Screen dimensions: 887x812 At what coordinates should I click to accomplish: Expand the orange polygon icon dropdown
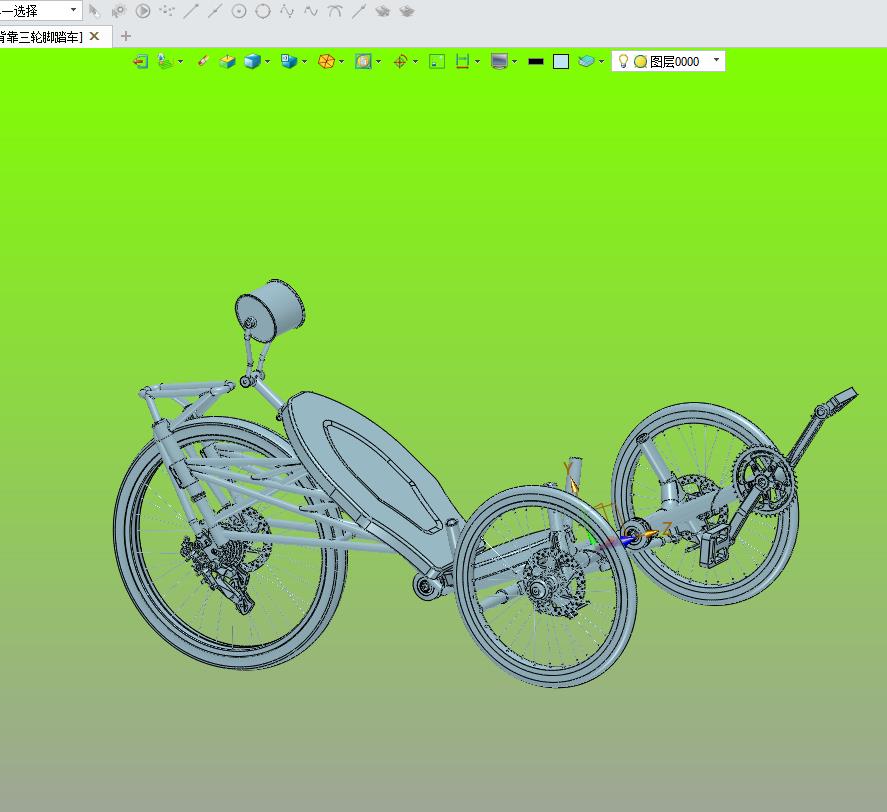tap(342, 61)
